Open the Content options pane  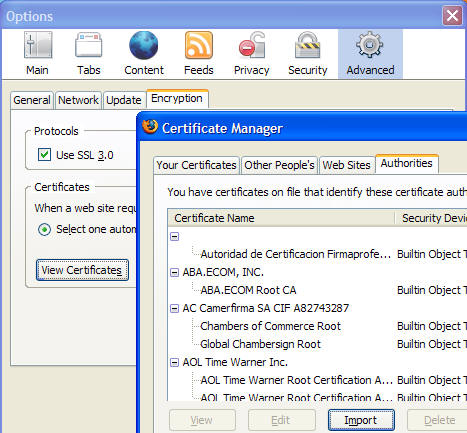pyautogui.click(x=144, y=54)
